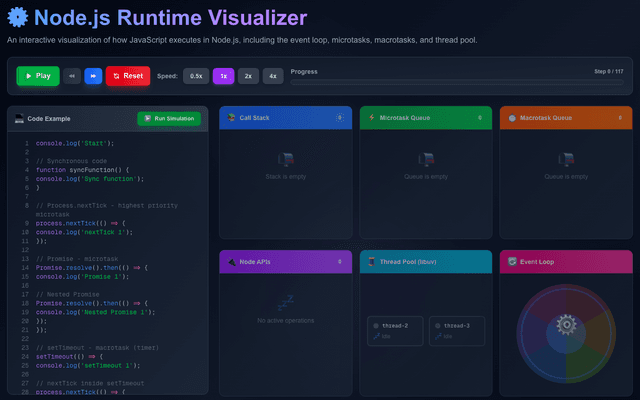
Task: Click the Microtask Queue lightning icon
Action: [x=372, y=118]
